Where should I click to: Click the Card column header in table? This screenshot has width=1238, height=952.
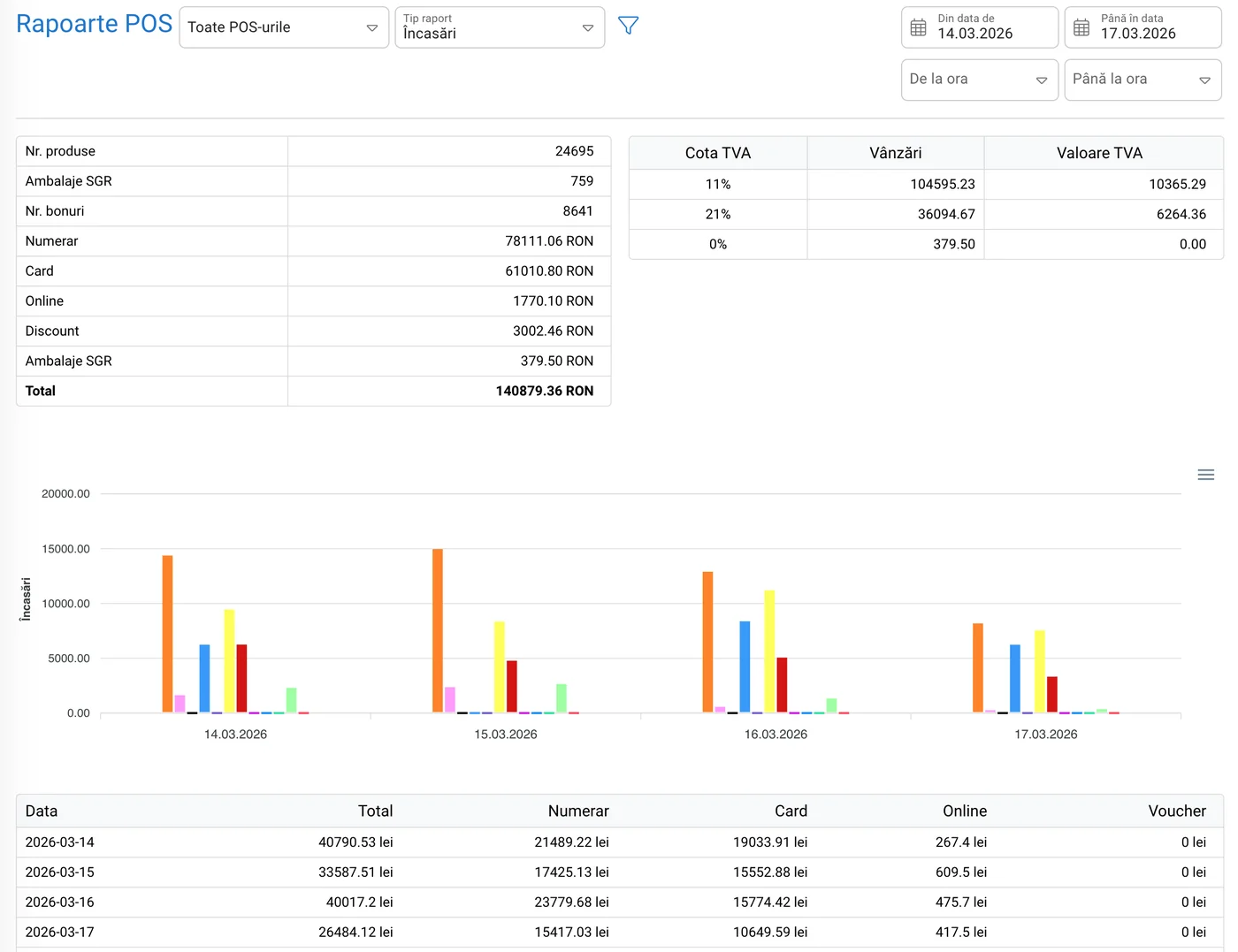click(791, 811)
